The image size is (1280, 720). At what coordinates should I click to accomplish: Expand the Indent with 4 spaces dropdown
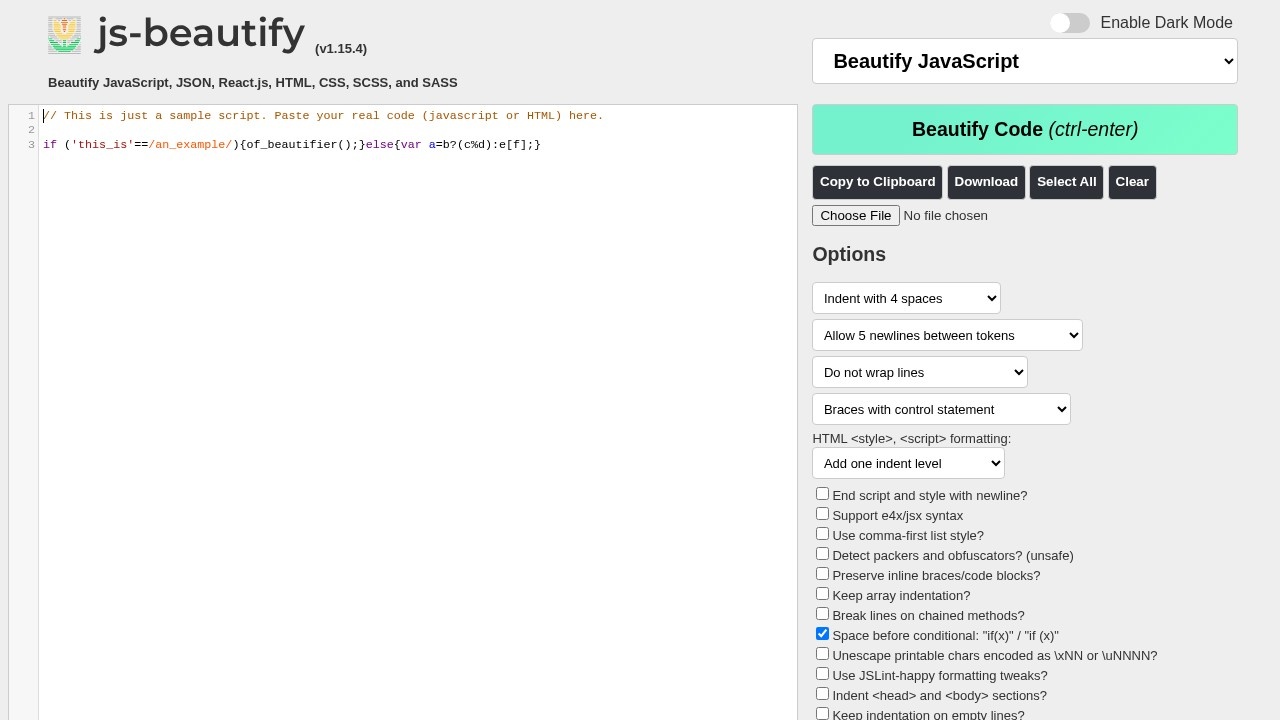pos(906,298)
